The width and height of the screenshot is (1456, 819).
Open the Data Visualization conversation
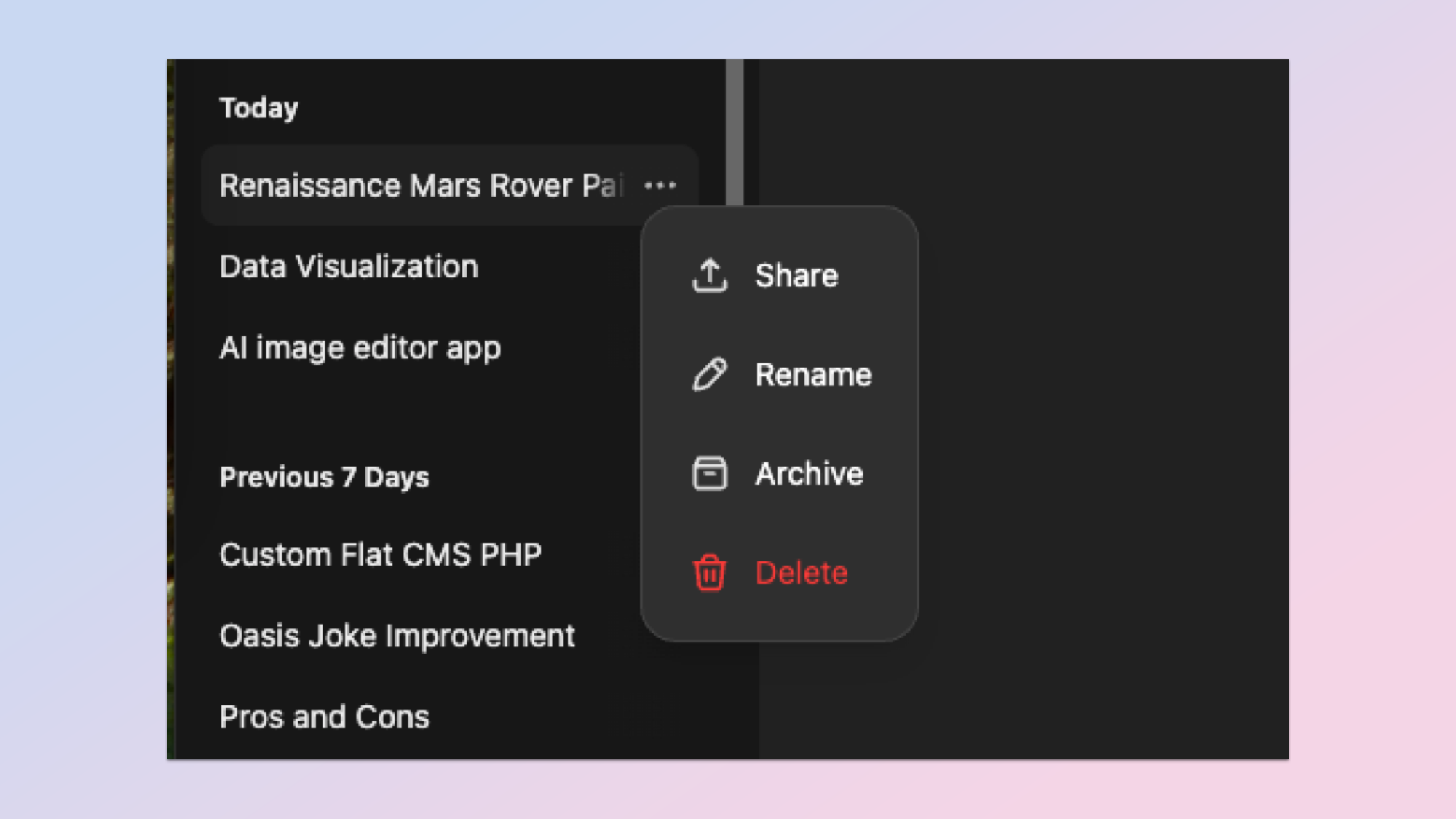point(349,266)
